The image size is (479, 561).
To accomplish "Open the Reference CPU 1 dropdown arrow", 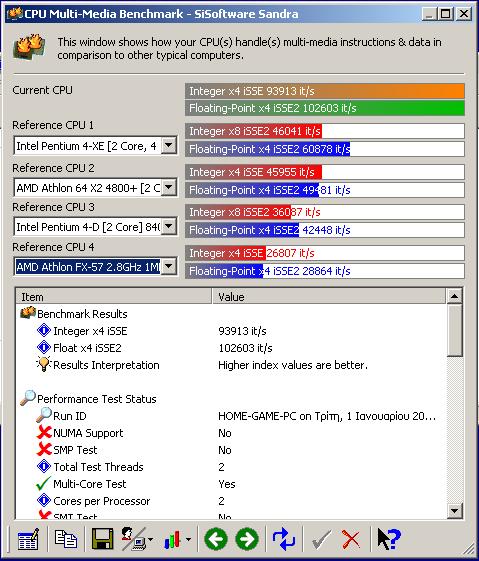I will click(168, 146).
